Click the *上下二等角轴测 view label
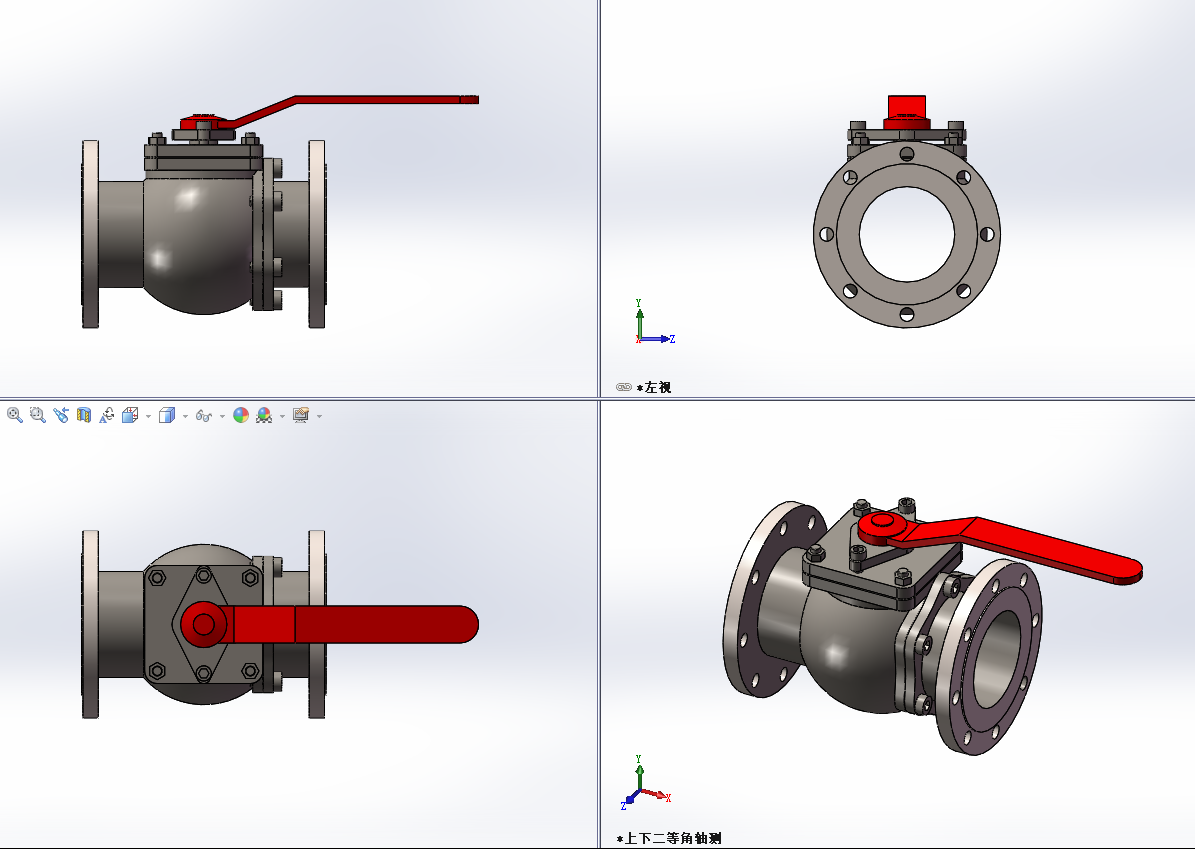Screen dimensions: 1195x849 pos(669,838)
